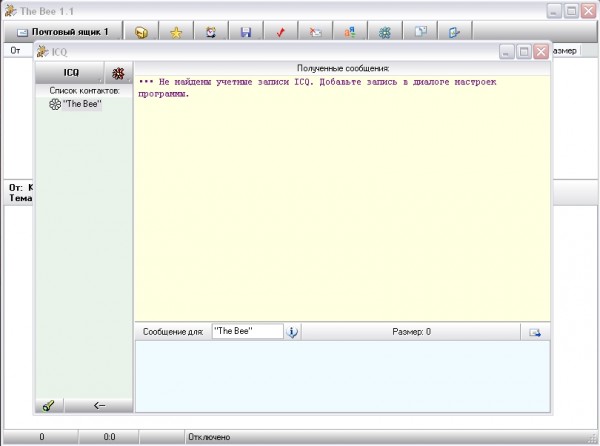This screenshot has height=446, width=600.
Task: Click the yellow mail folder toolbar icon
Action: pos(141,33)
